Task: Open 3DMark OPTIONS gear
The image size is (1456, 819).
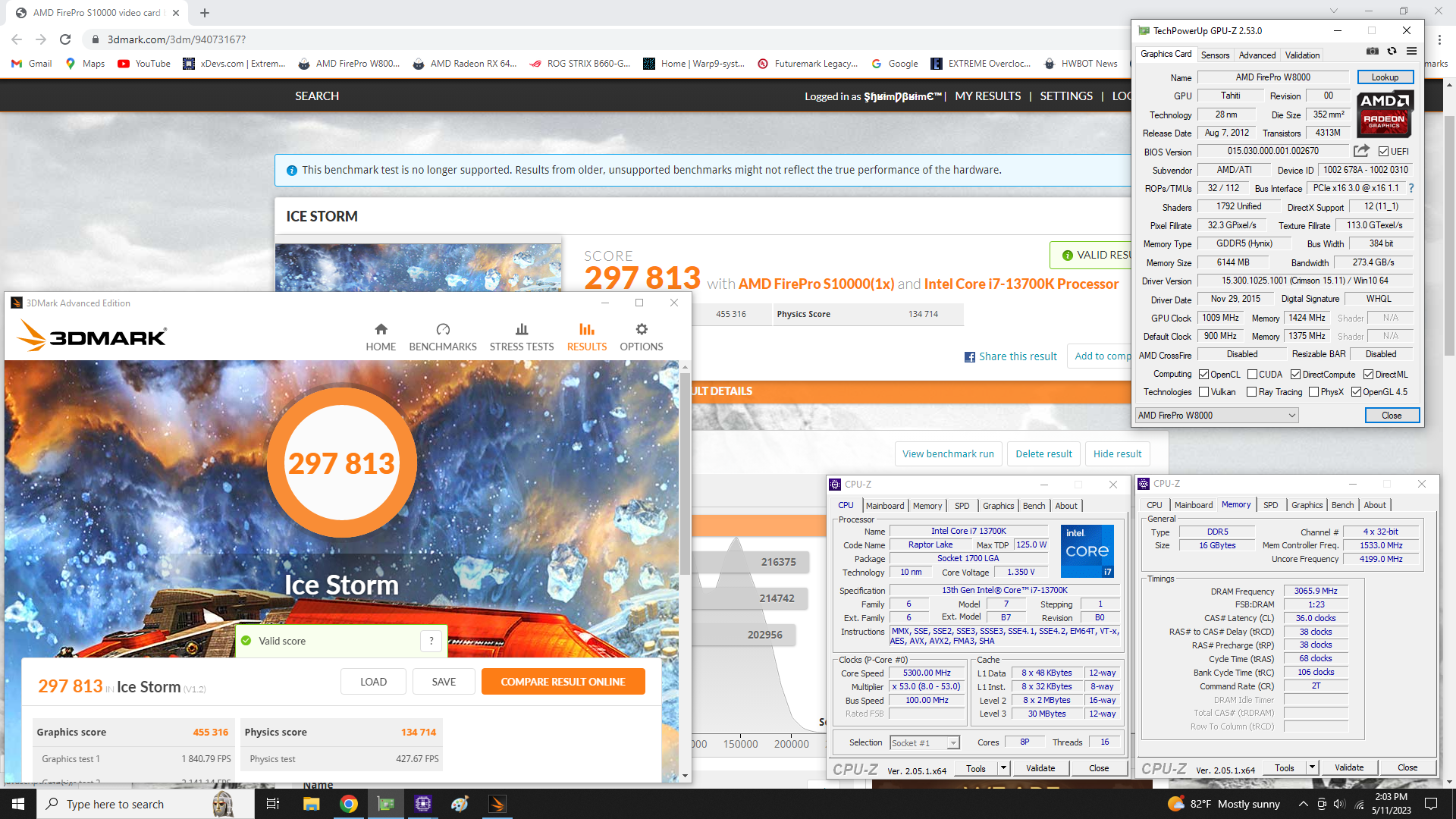Action: (642, 337)
